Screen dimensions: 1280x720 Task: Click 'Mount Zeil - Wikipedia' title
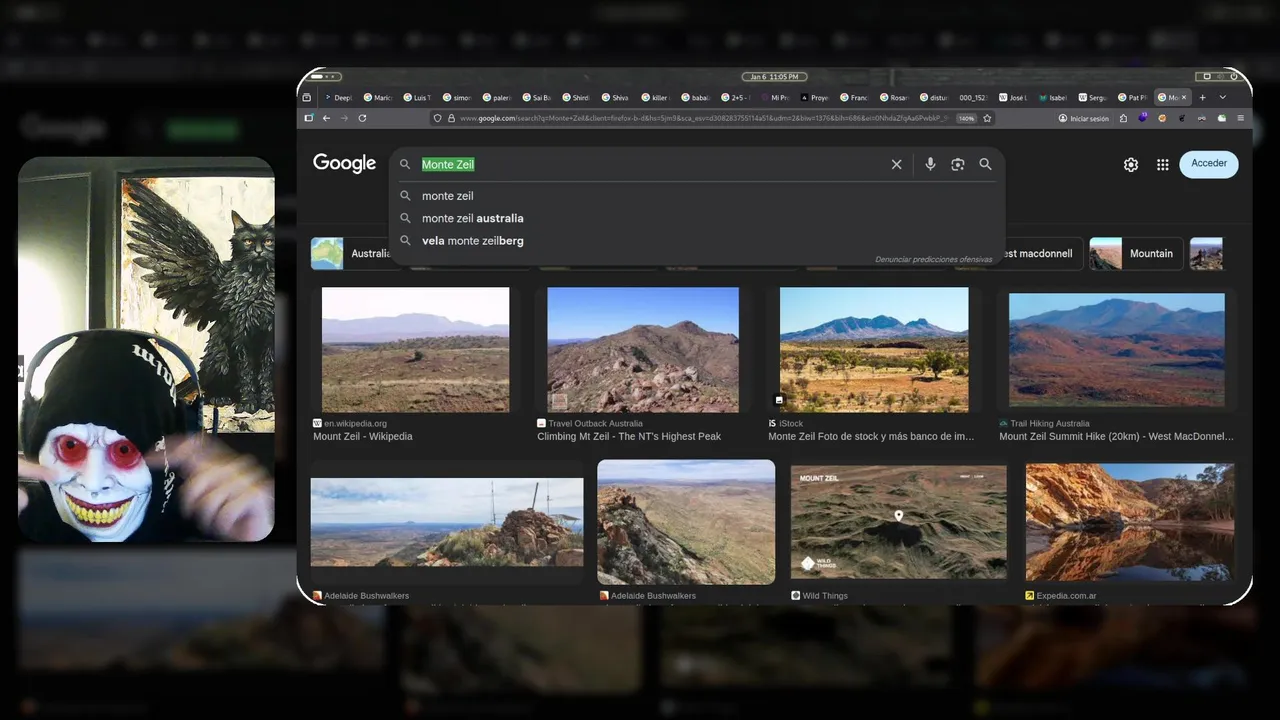(363, 437)
